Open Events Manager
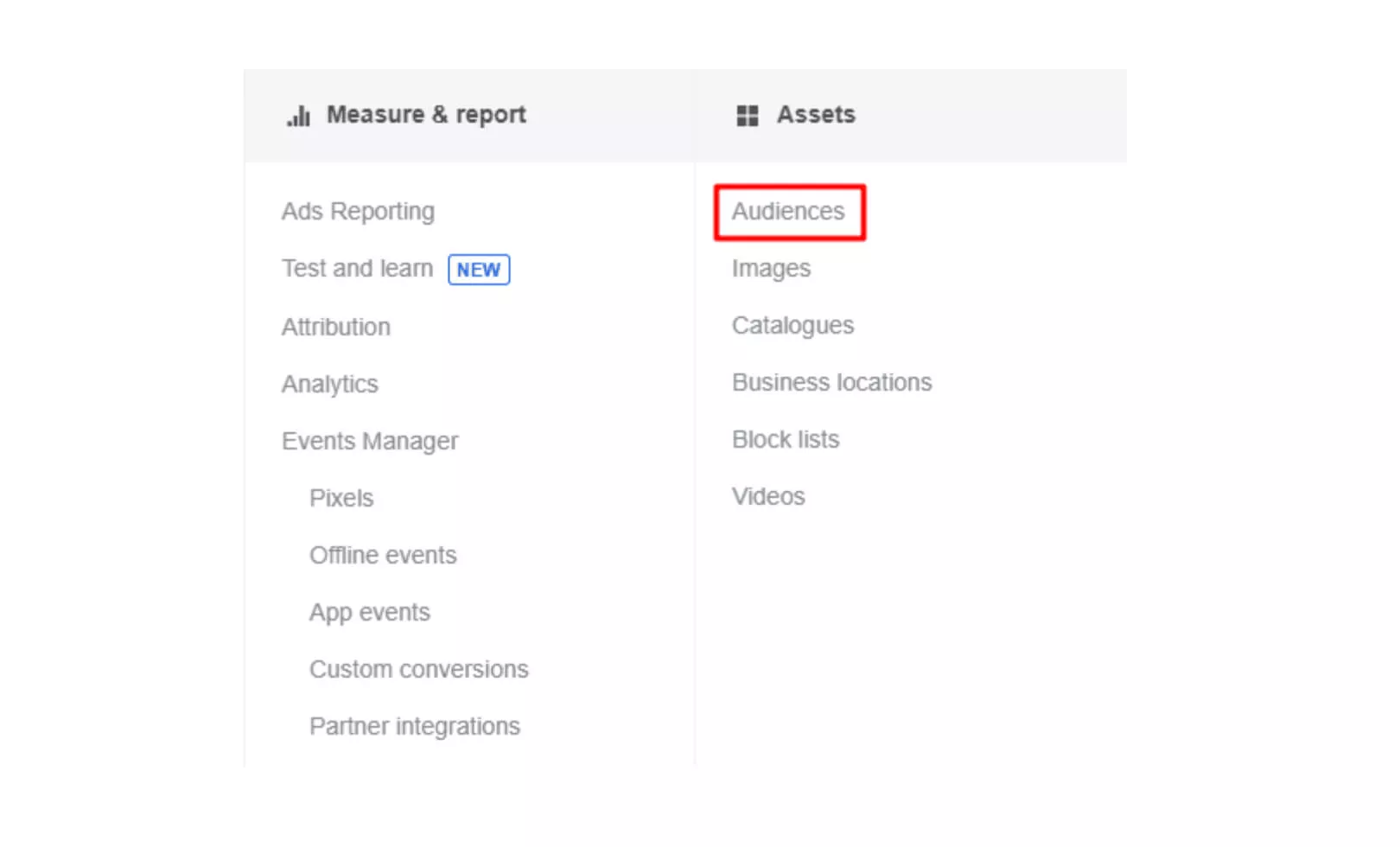The height and width of the screenshot is (847, 1400). [370, 441]
